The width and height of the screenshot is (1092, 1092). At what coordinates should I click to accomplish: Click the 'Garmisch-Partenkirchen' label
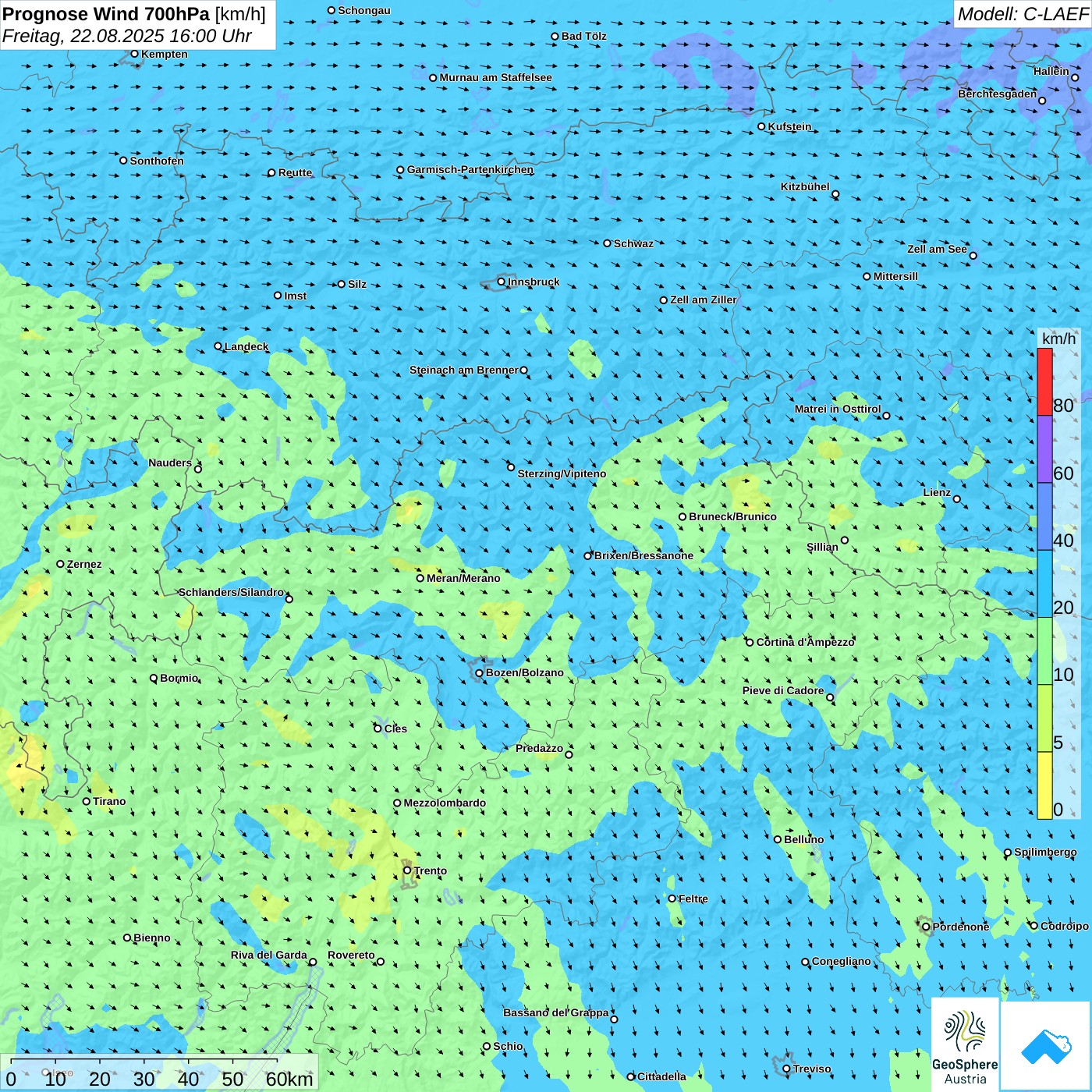click(470, 169)
